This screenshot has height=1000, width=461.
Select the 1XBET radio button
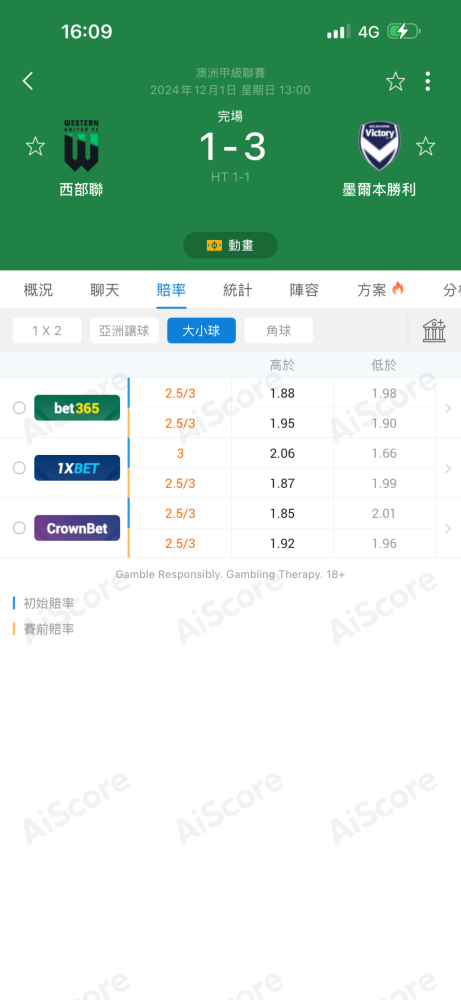[x=19, y=467]
